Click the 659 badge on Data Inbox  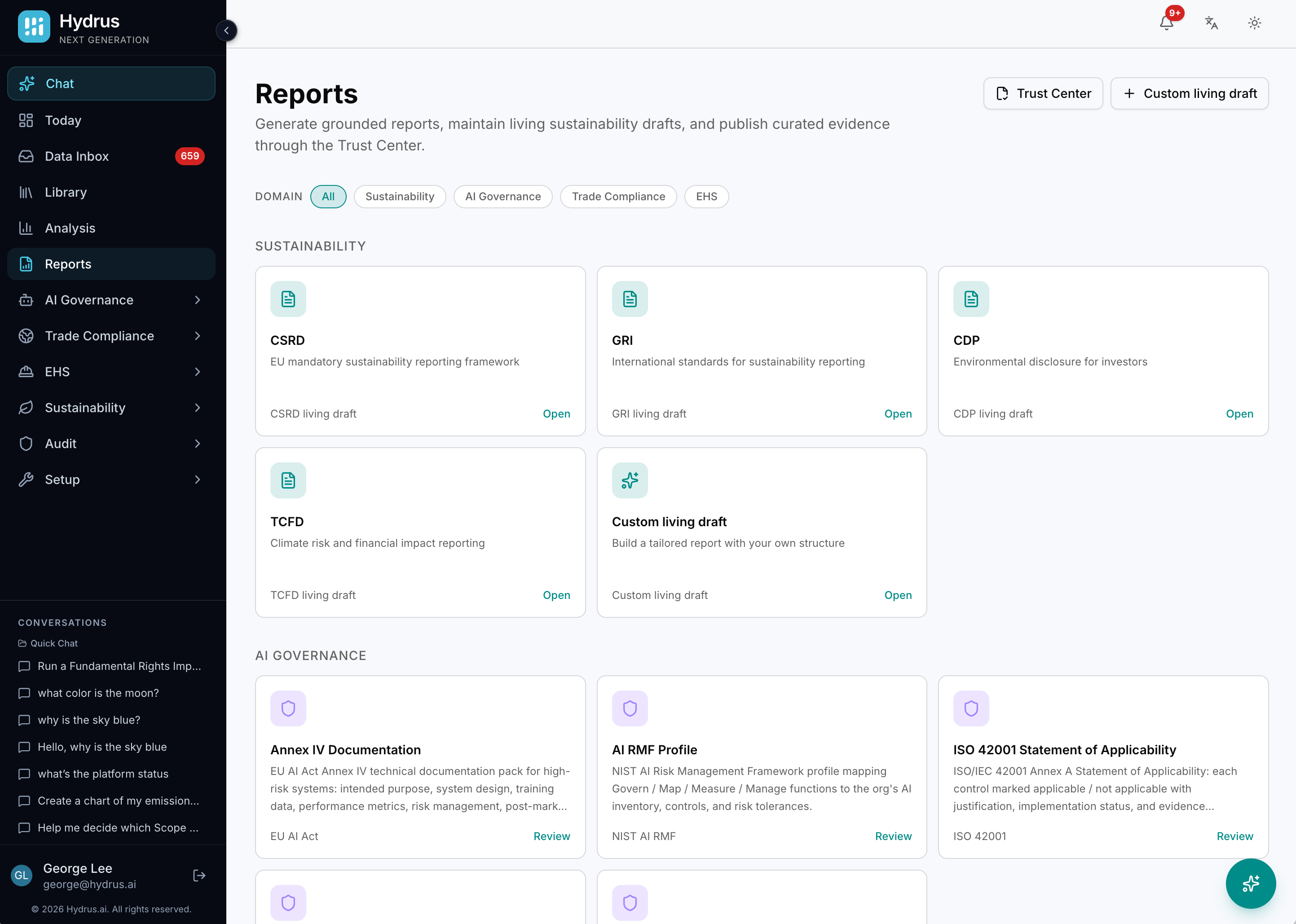coord(190,156)
